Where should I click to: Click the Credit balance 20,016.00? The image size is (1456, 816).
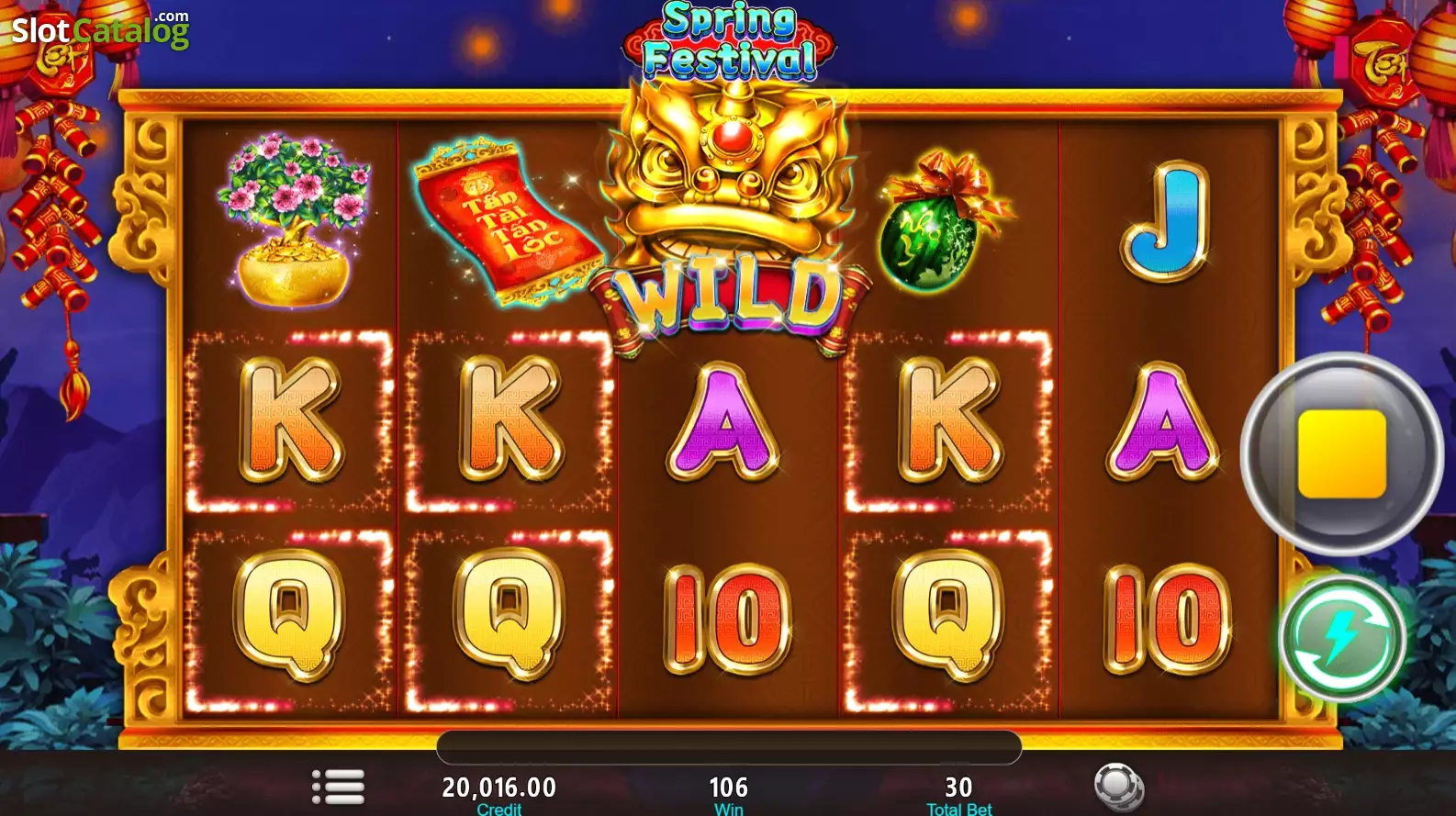(x=498, y=788)
